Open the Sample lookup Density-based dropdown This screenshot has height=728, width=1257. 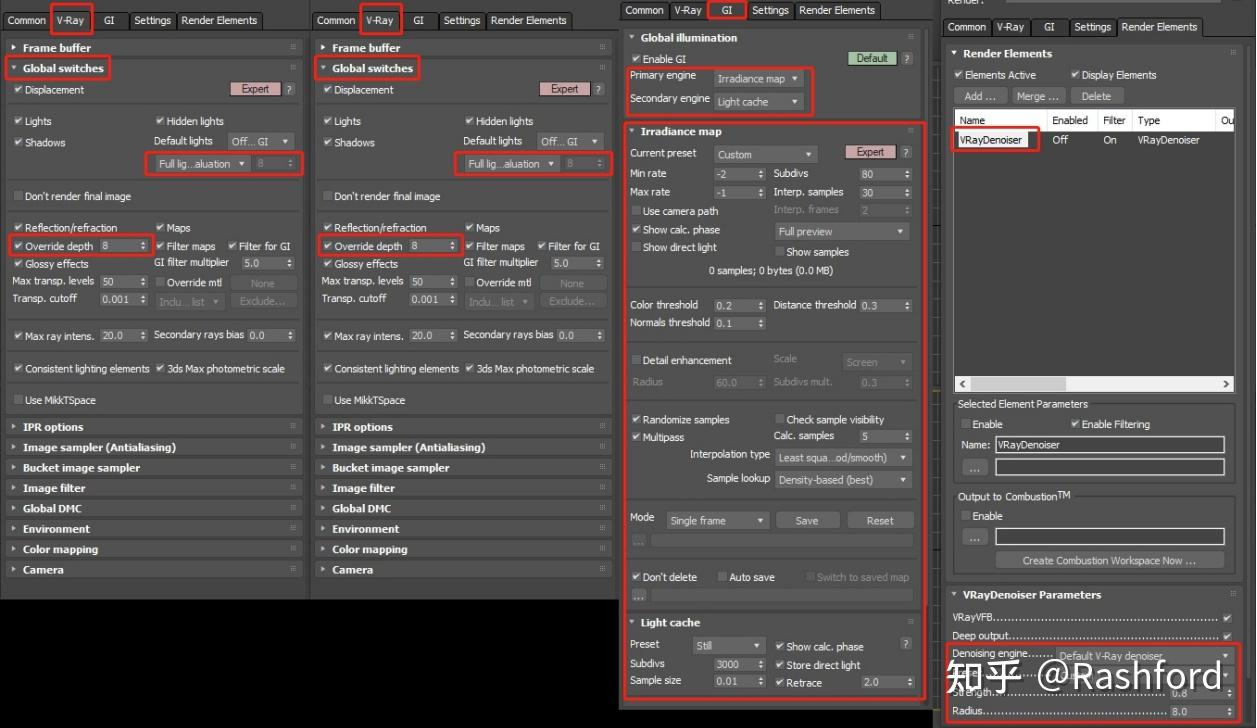[844, 480]
